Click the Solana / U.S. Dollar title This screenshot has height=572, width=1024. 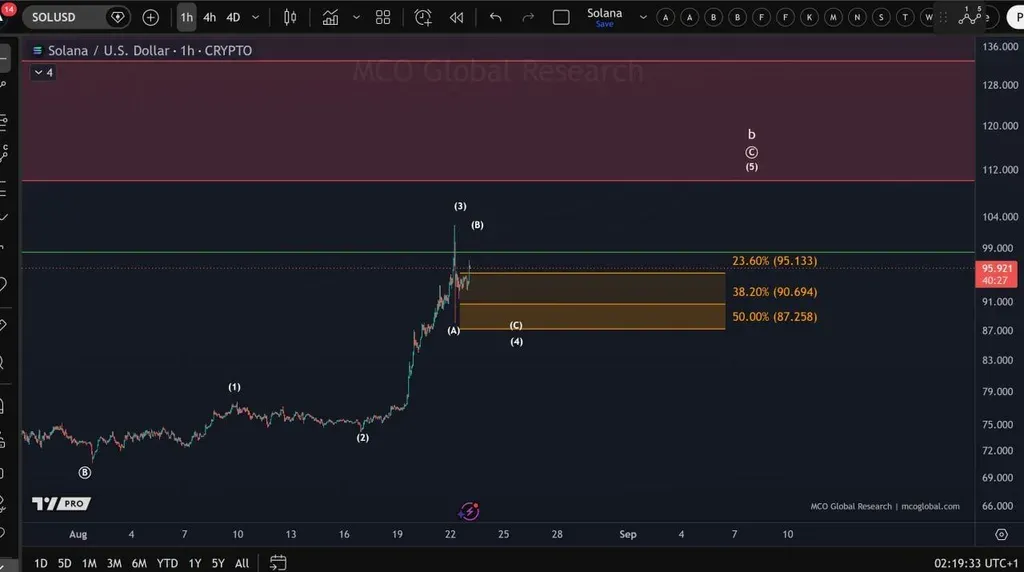point(108,50)
